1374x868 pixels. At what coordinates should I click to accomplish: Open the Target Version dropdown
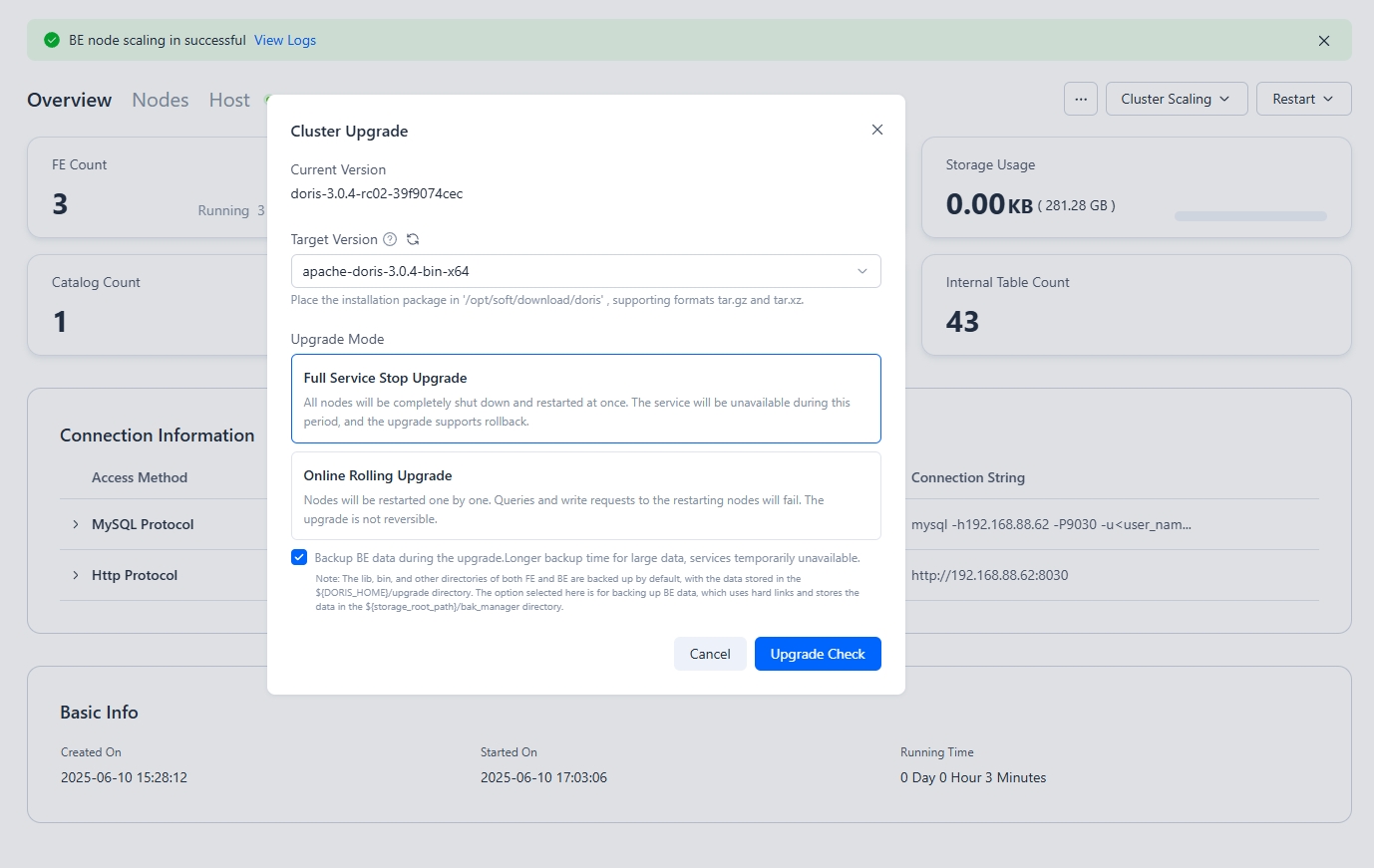coord(585,271)
